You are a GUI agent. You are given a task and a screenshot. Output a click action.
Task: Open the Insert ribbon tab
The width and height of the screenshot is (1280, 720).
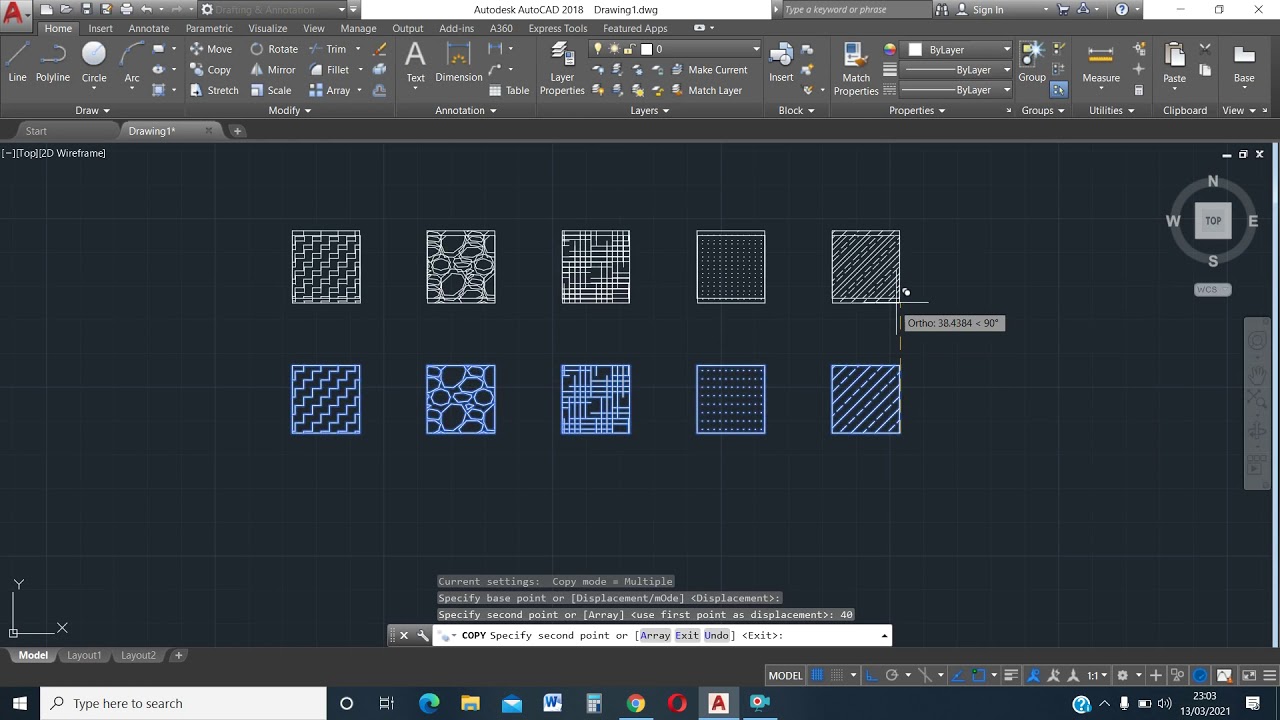[x=100, y=28]
